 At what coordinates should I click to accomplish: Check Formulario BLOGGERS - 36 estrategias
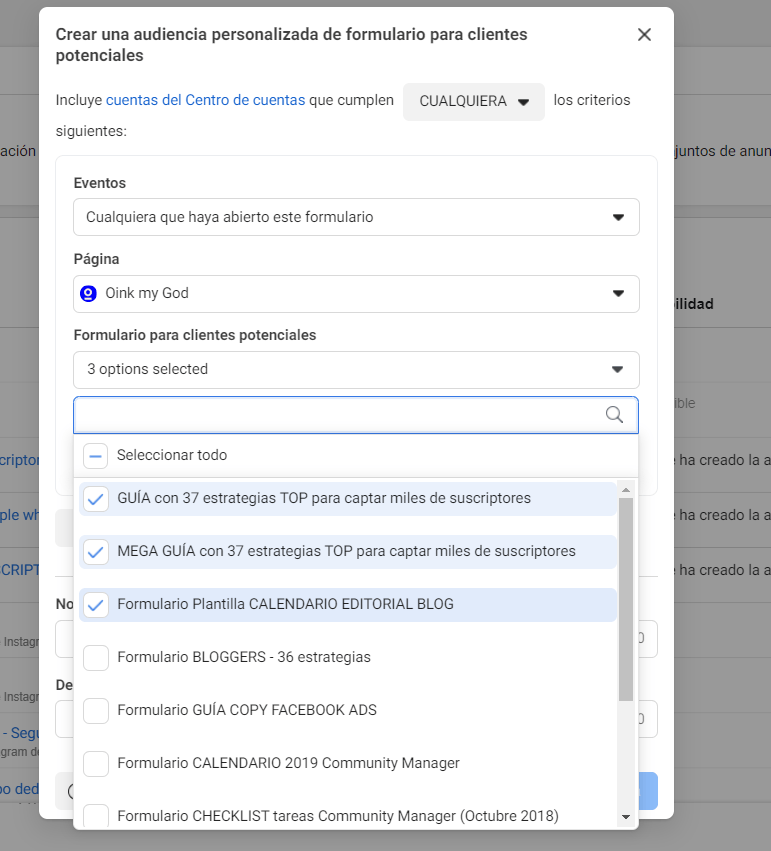(x=95, y=657)
